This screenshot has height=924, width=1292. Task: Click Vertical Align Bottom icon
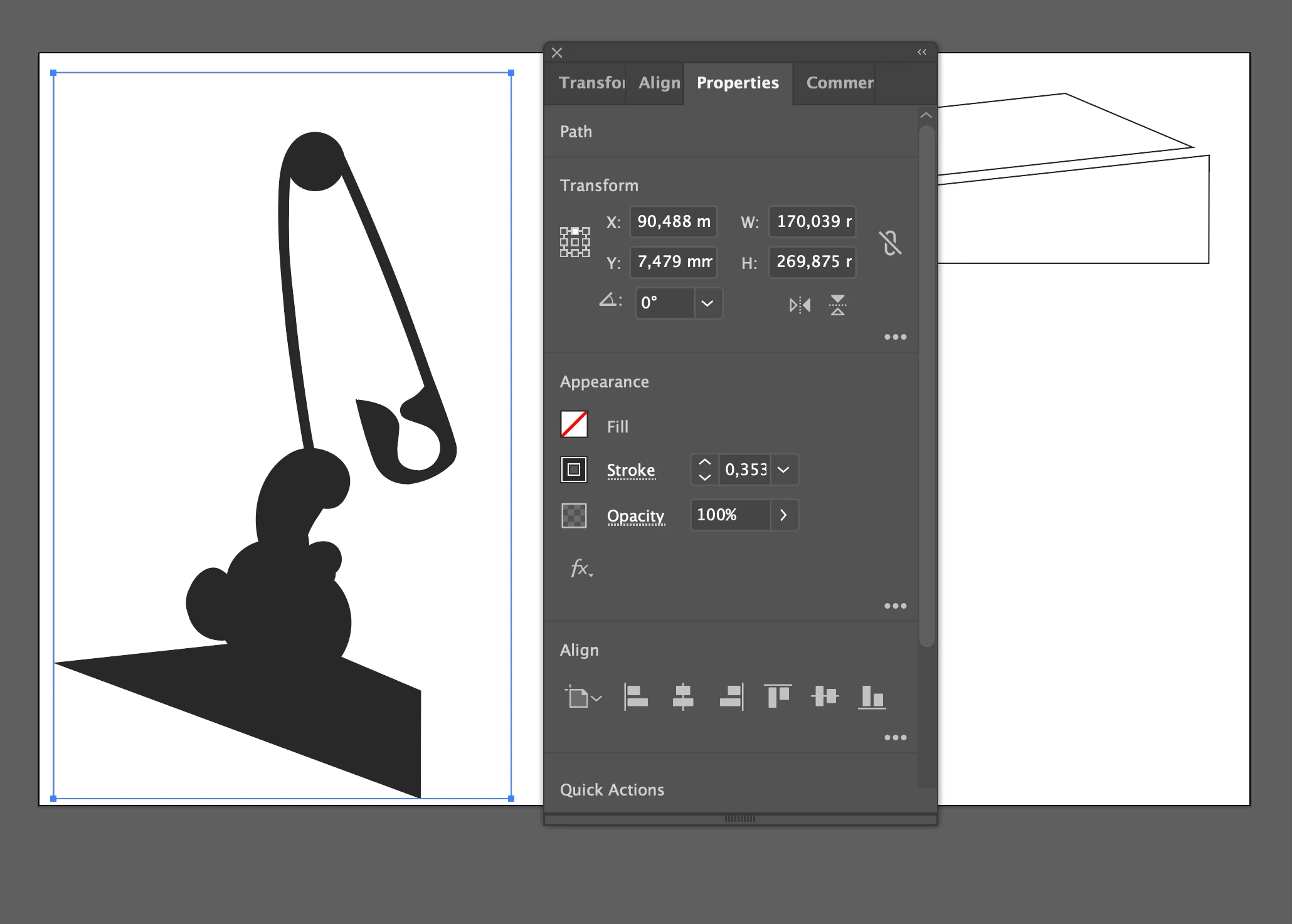[x=871, y=696]
